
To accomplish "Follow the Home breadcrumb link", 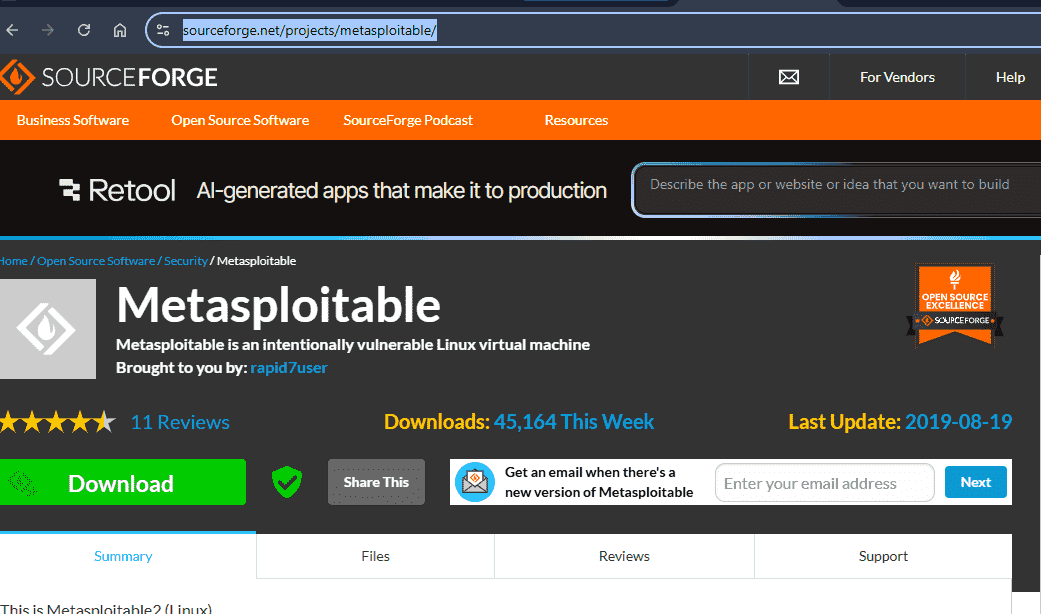I will 13,261.
